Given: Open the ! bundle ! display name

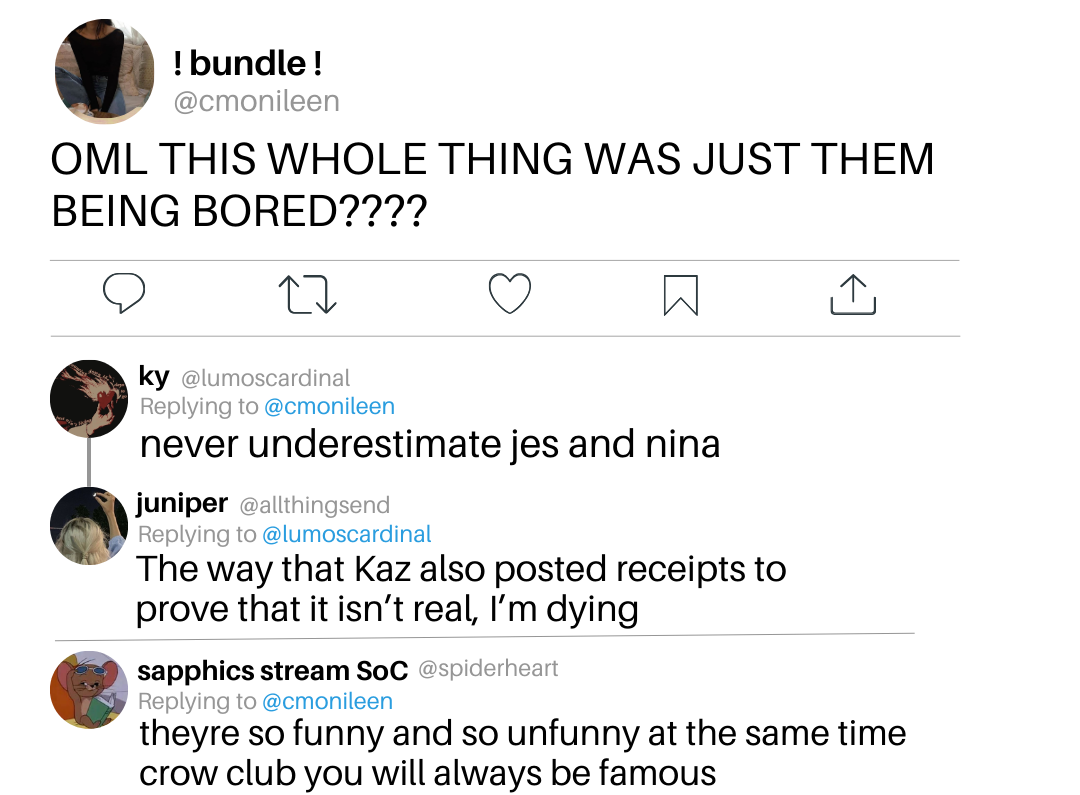Looking at the screenshot, I should [x=247, y=63].
